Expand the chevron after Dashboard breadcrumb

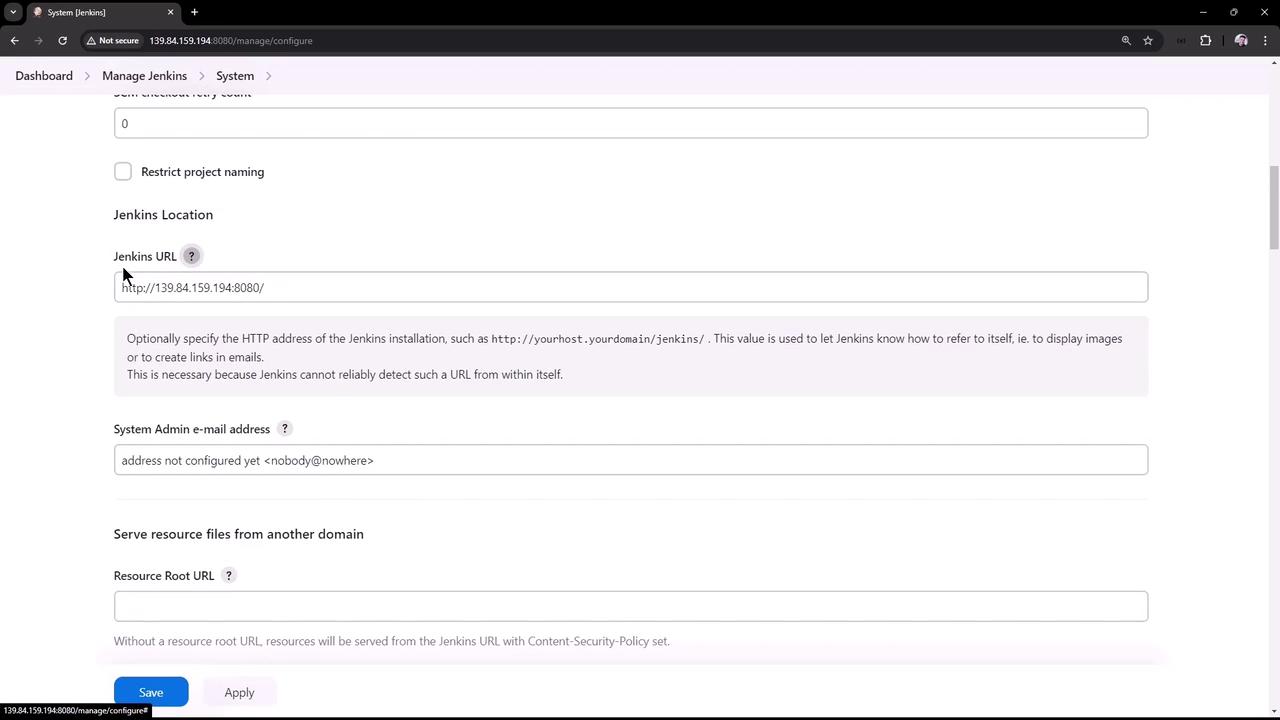click(87, 76)
